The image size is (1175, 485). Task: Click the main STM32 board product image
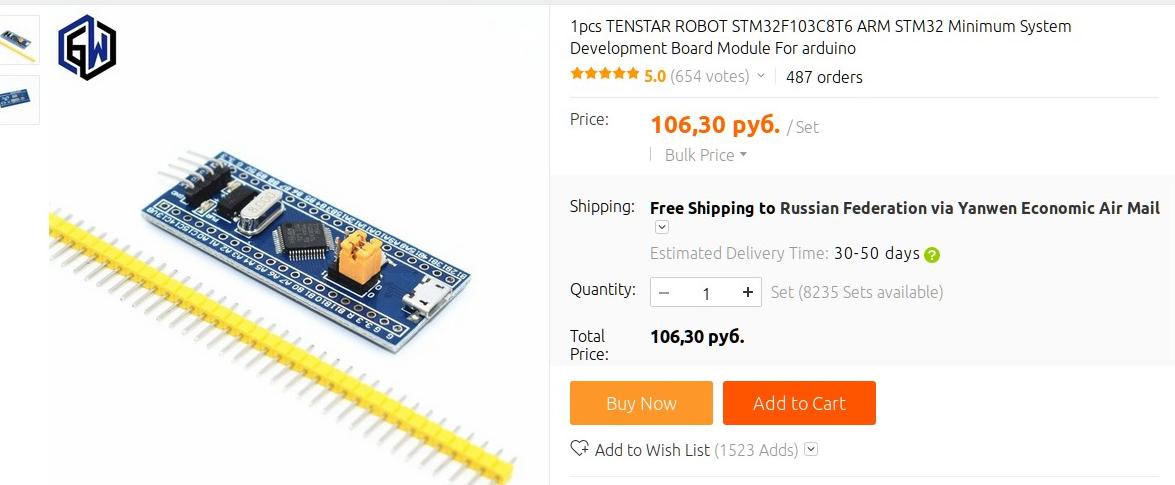298,247
